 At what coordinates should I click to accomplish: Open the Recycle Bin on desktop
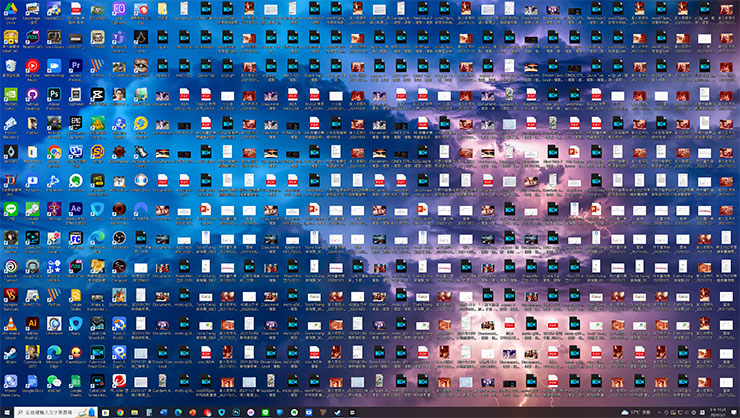point(10,66)
